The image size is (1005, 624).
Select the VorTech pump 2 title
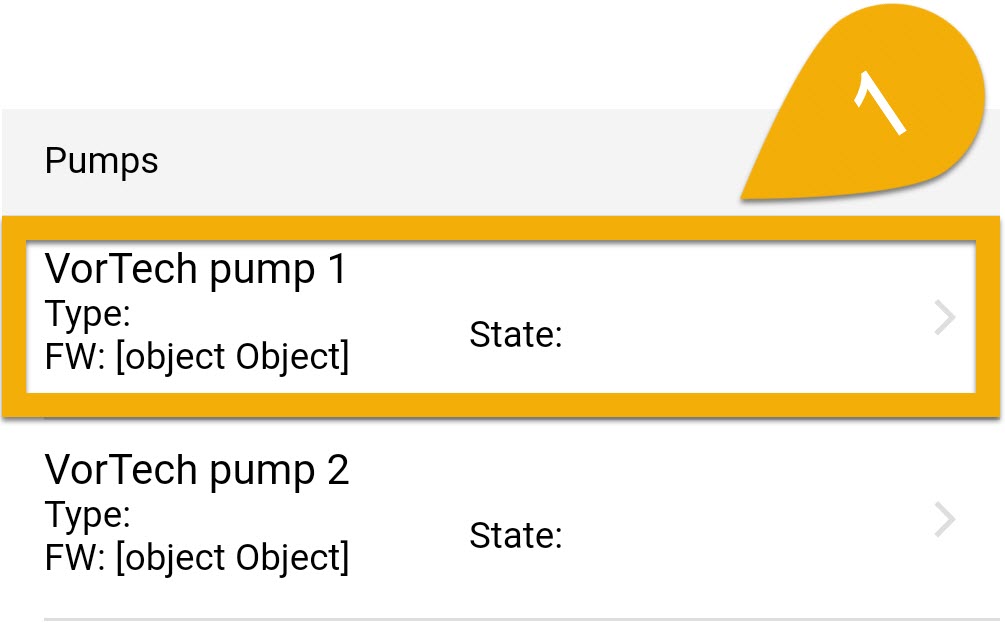[197, 471]
